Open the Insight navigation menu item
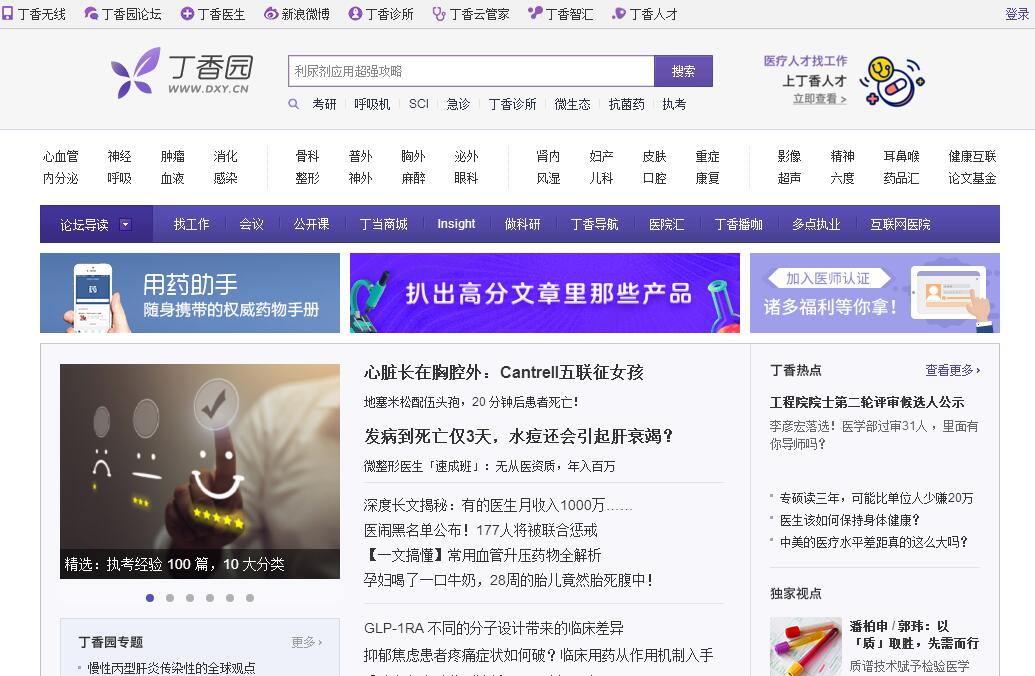The image size is (1035, 676). tap(456, 224)
